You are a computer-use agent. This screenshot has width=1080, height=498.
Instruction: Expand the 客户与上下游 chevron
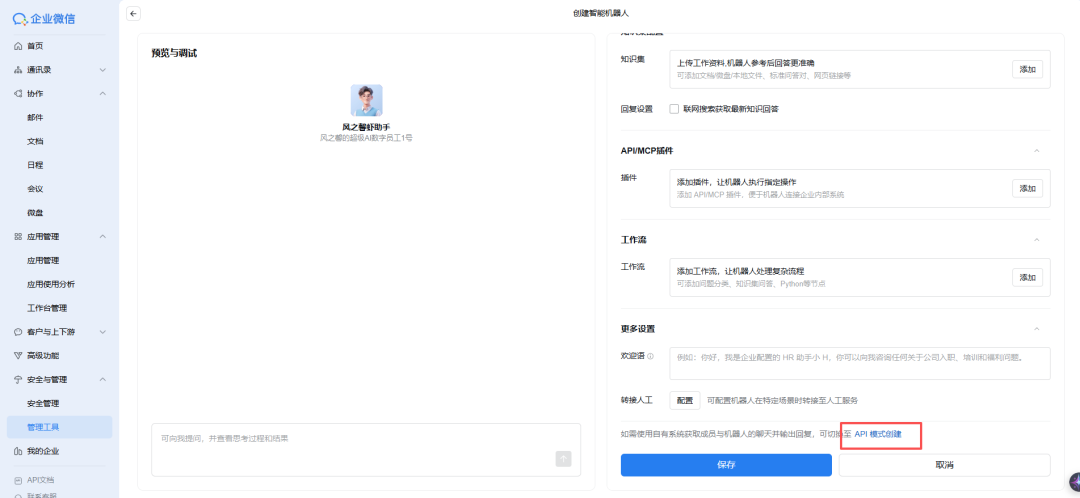point(103,332)
